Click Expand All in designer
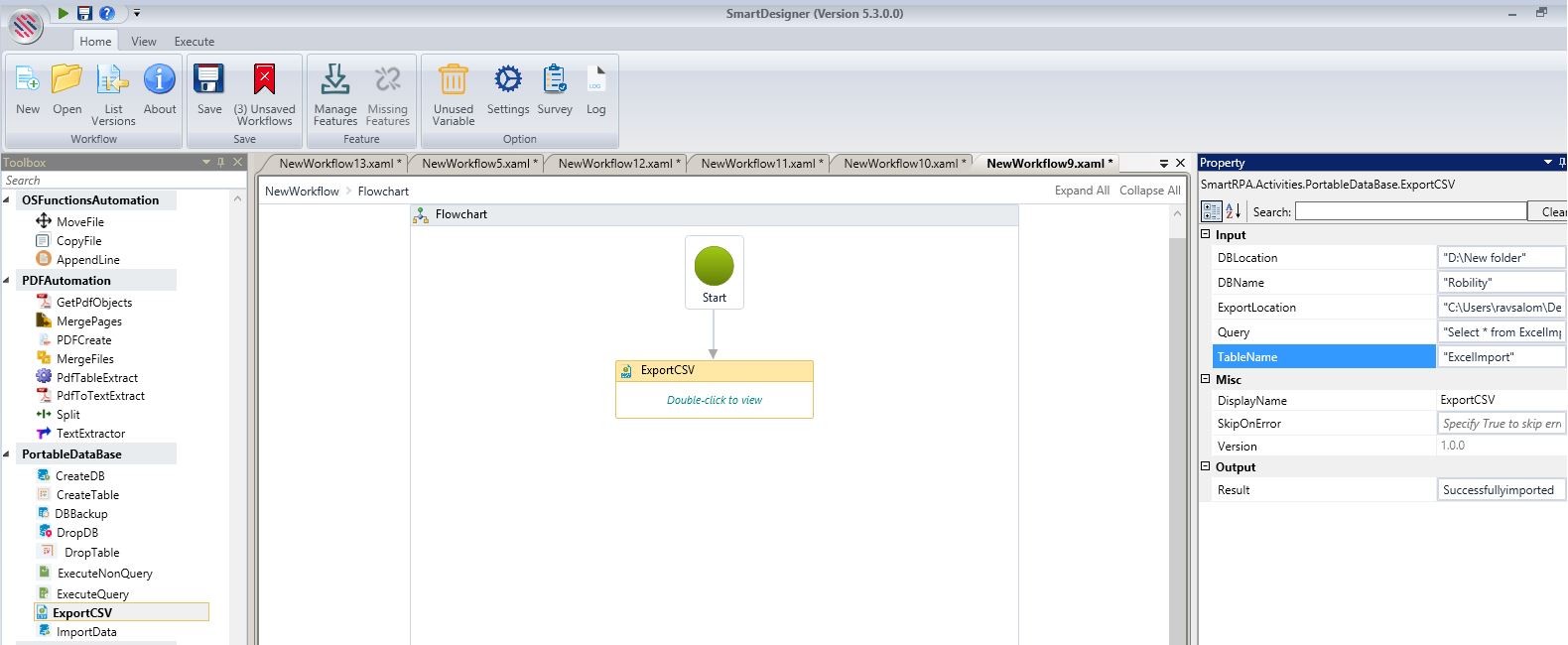 tap(1082, 191)
